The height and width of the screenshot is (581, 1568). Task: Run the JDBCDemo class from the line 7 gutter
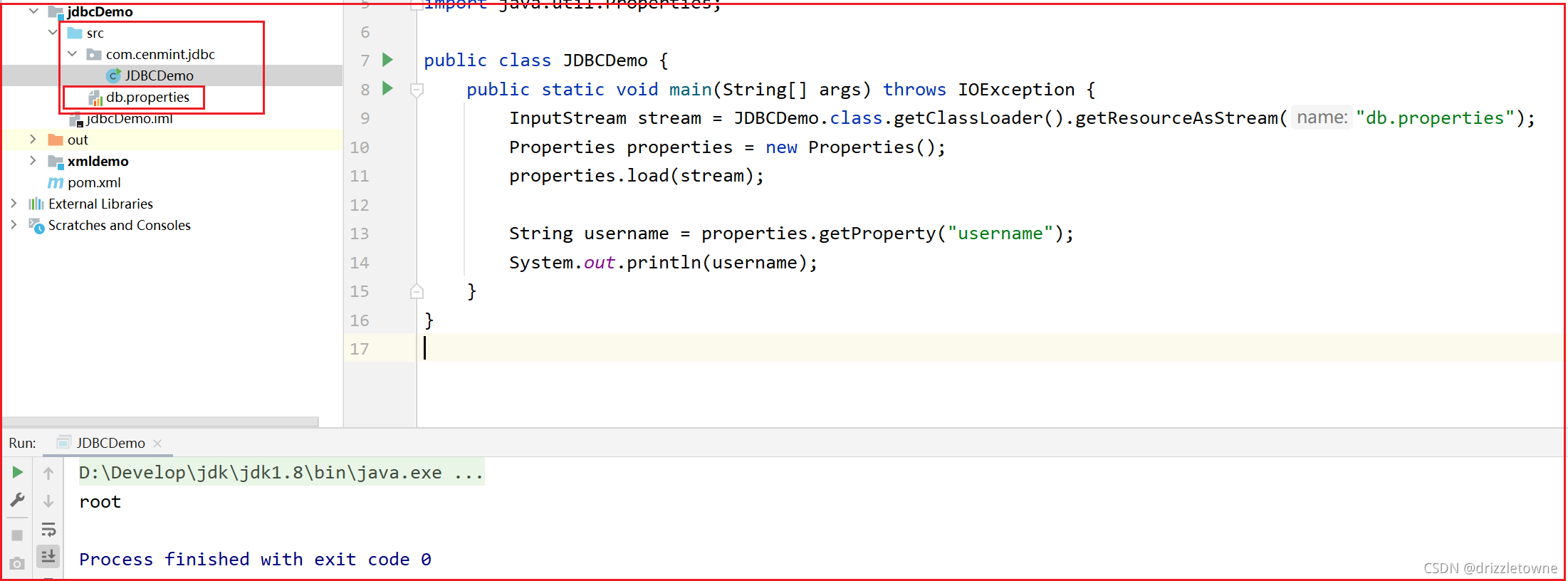tap(387, 60)
